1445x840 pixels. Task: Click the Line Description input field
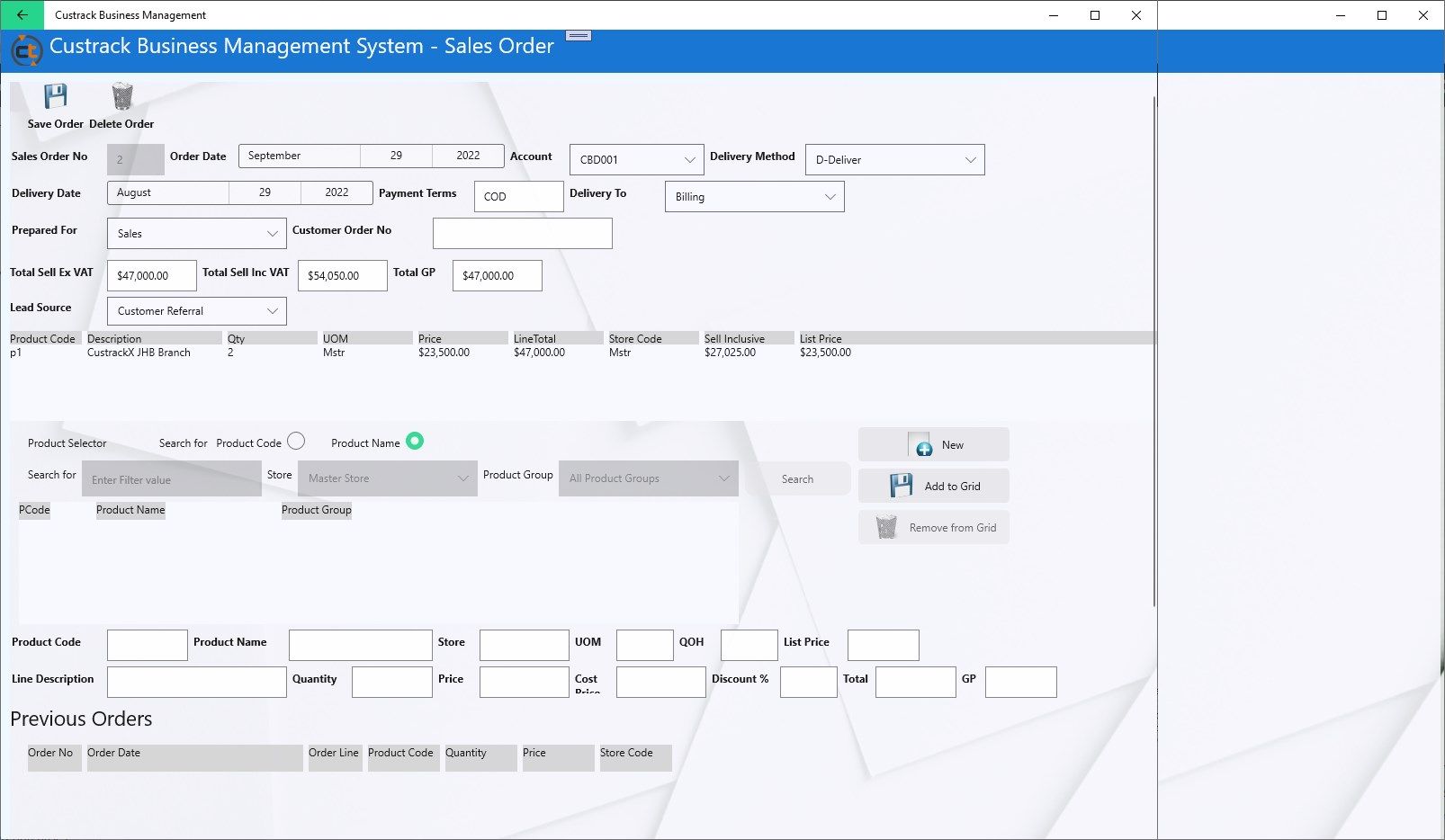(197, 682)
